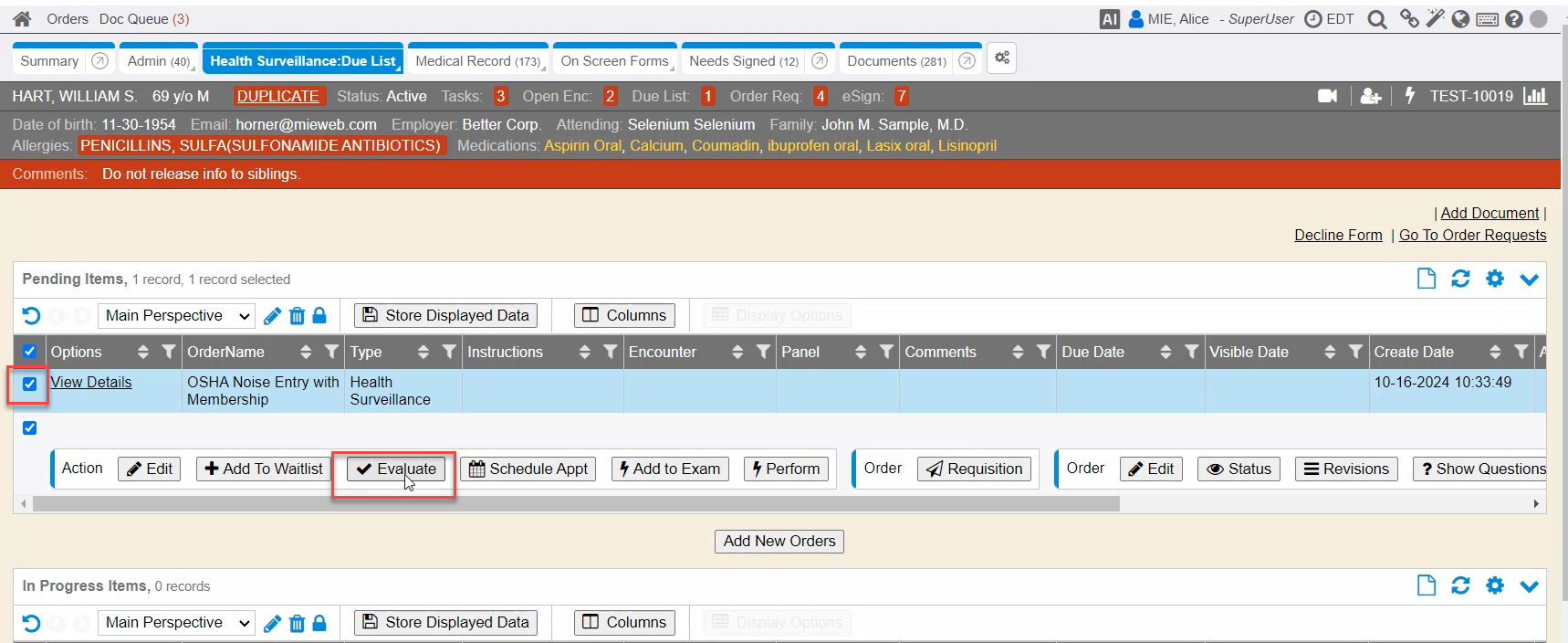The width and height of the screenshot is (1568, 643).
Task: Click the add user icon in patient banner
Action: (x=1370, y=96)
